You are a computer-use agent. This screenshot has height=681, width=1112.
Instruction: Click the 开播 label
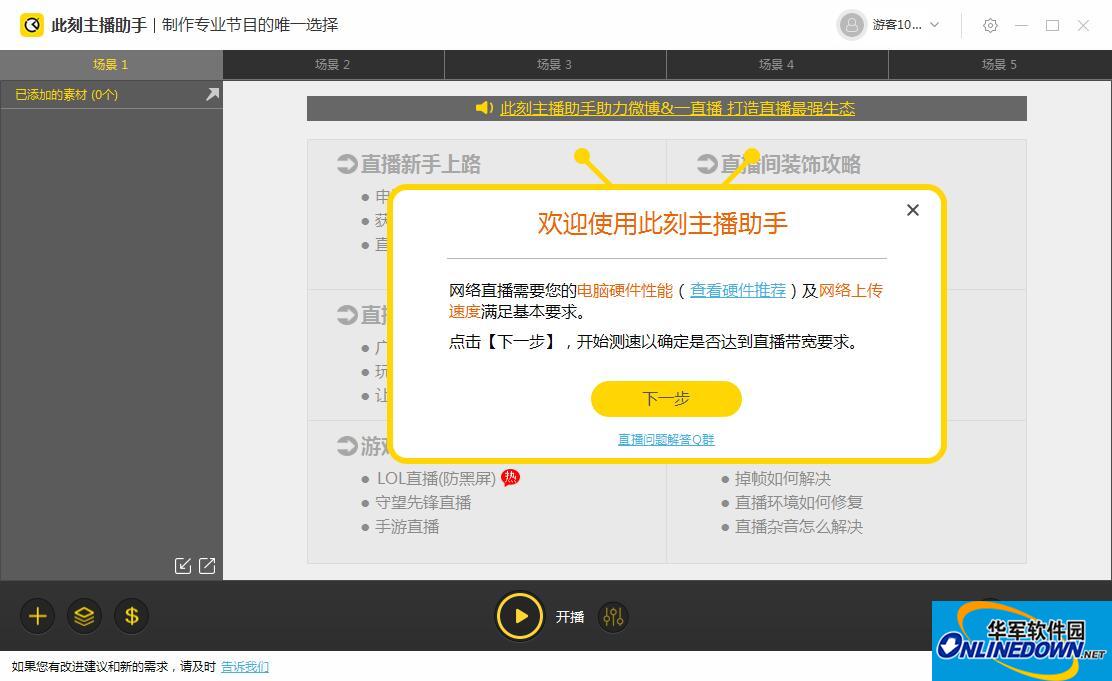tap(570, 617)
